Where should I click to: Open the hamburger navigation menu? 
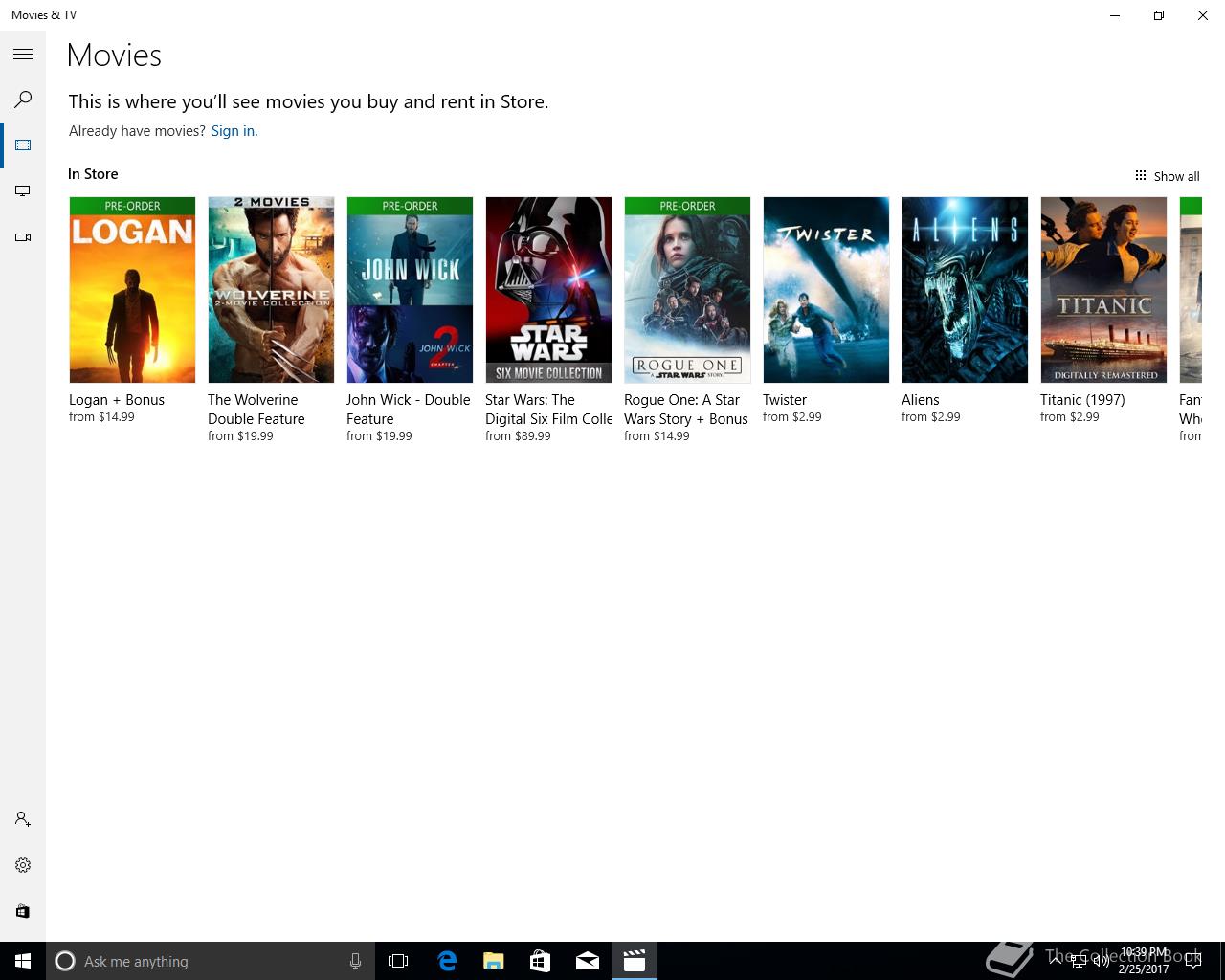point(23,55)
